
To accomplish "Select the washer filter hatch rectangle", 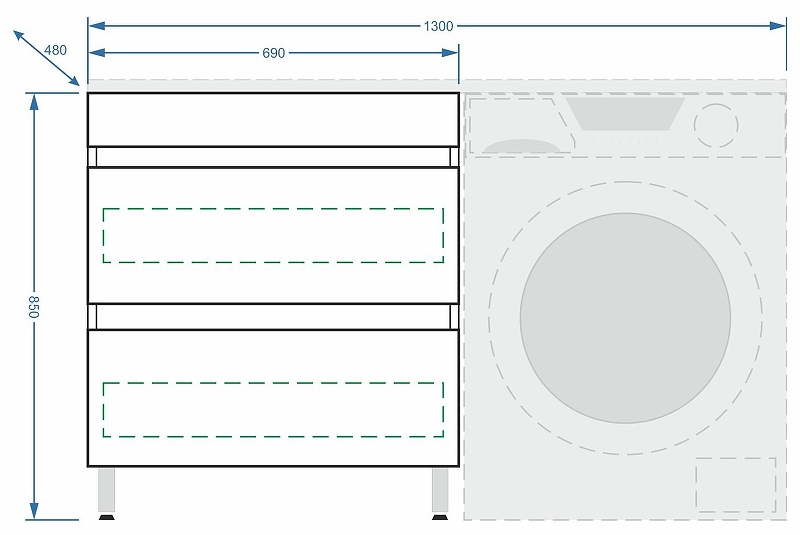I will point(735,485).
